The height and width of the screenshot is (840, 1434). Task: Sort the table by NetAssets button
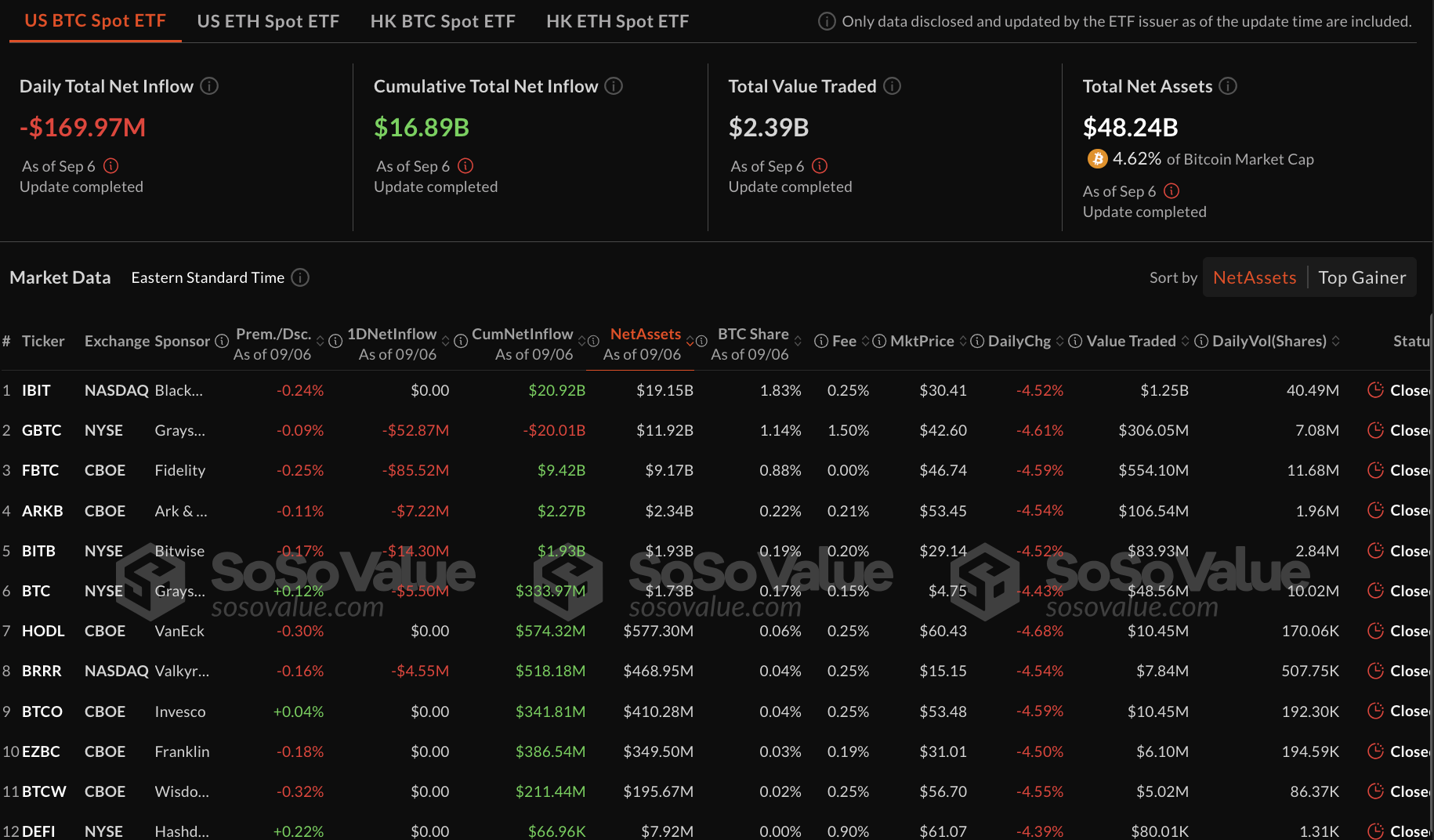click(1254, 277)
